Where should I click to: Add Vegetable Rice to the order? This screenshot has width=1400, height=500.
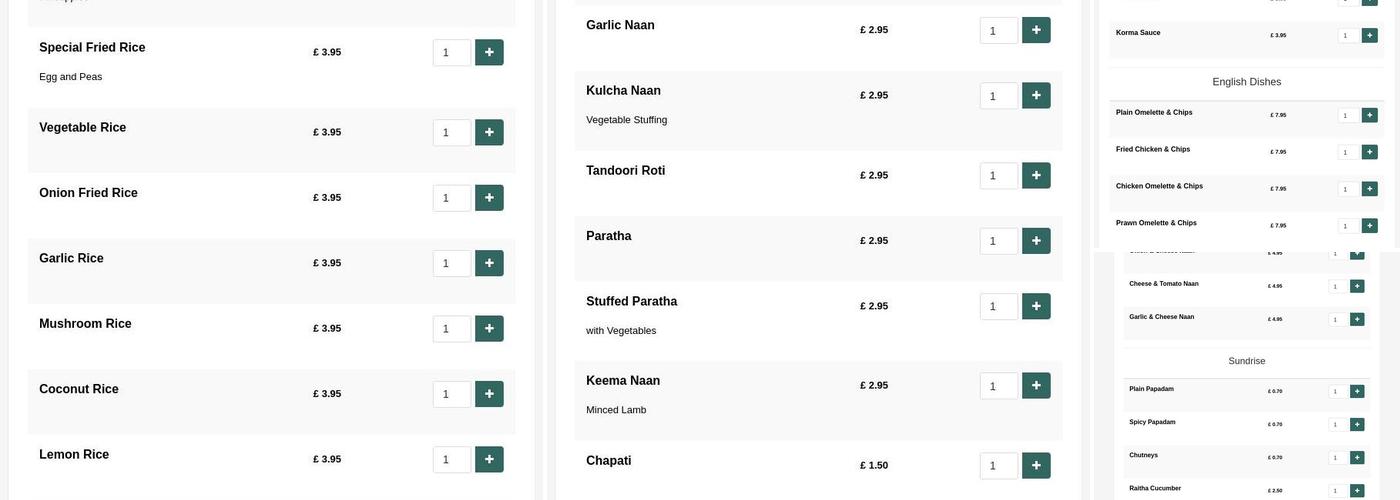tap(489, 132)
